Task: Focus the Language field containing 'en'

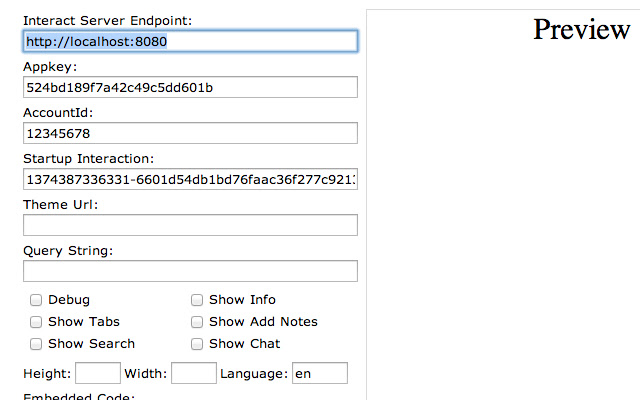Action: tap(320, 373)
